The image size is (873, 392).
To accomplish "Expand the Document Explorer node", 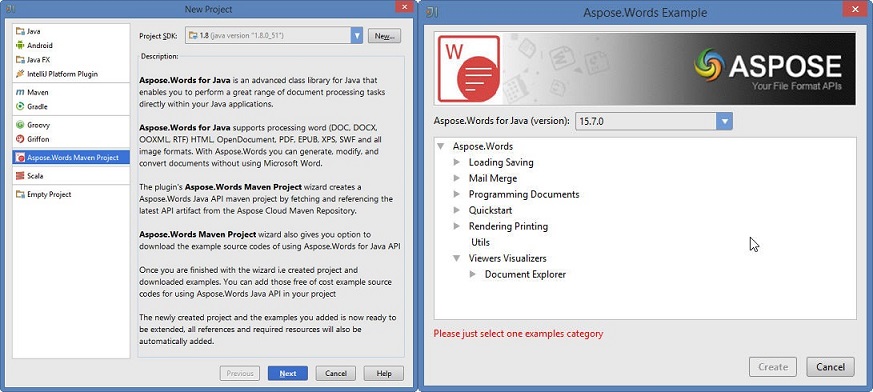I will [473, 275].
